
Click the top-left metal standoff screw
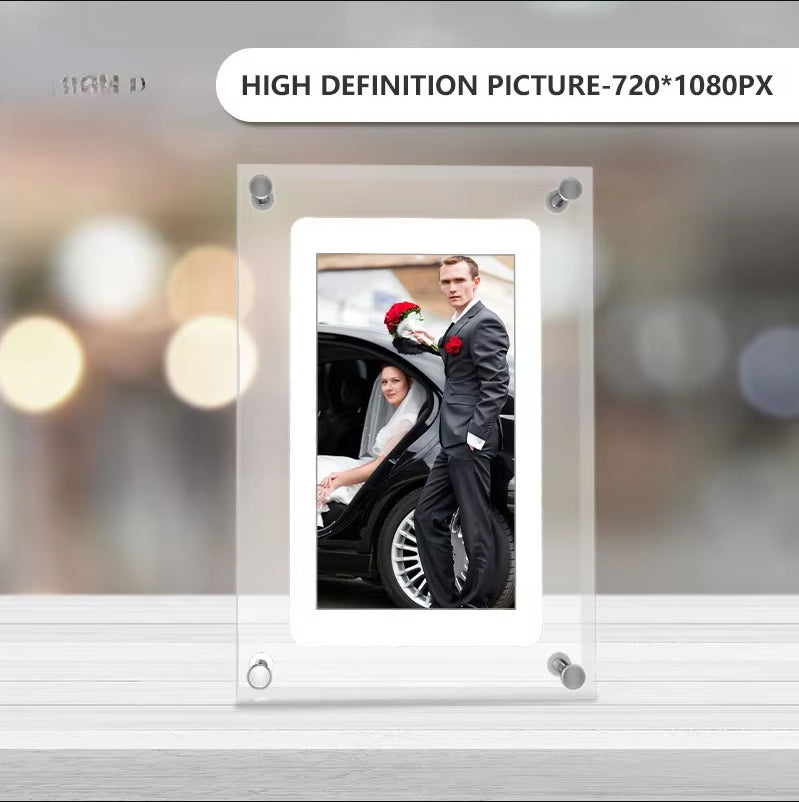tap(261, 190)
